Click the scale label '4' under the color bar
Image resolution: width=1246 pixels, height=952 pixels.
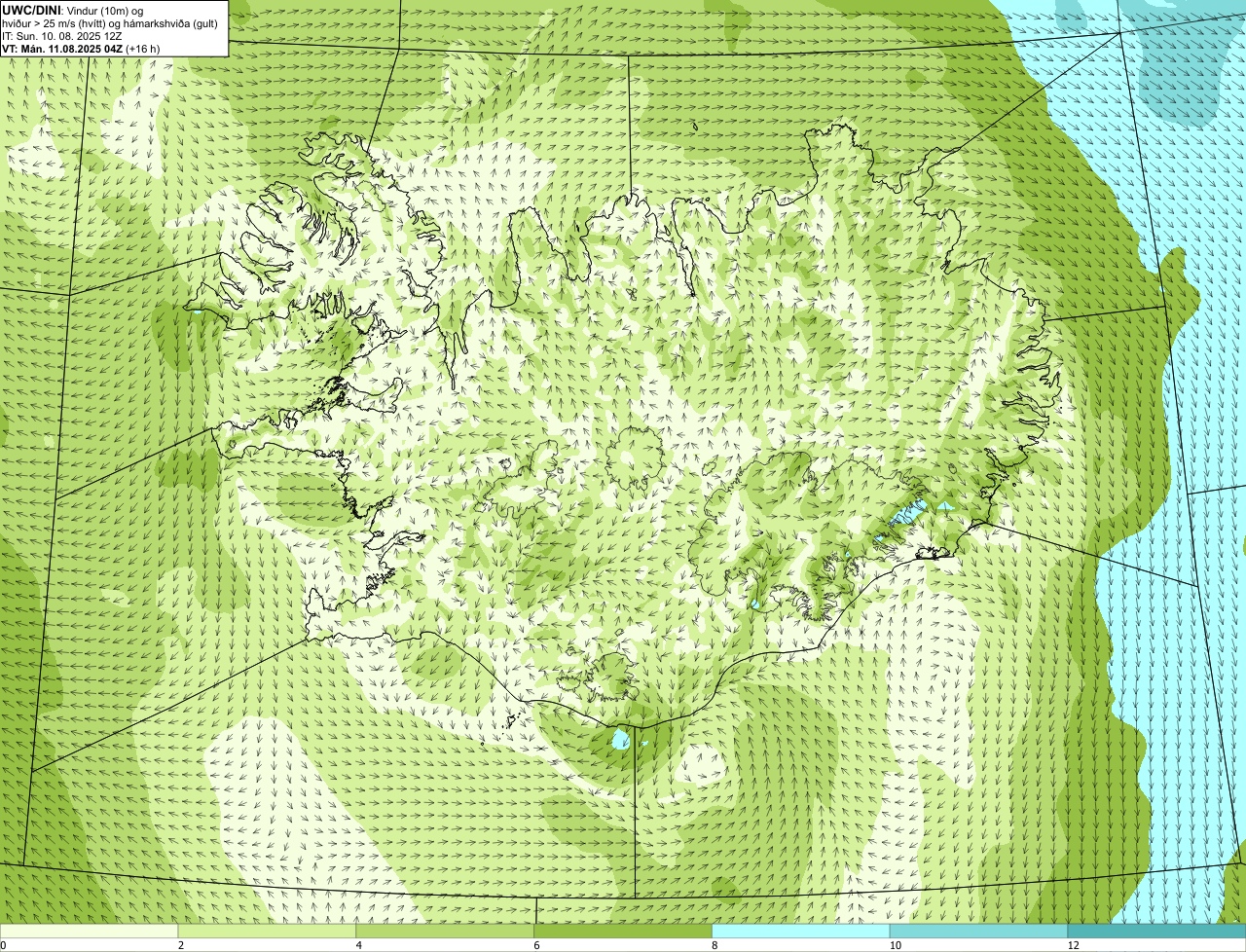coord(359,945)
